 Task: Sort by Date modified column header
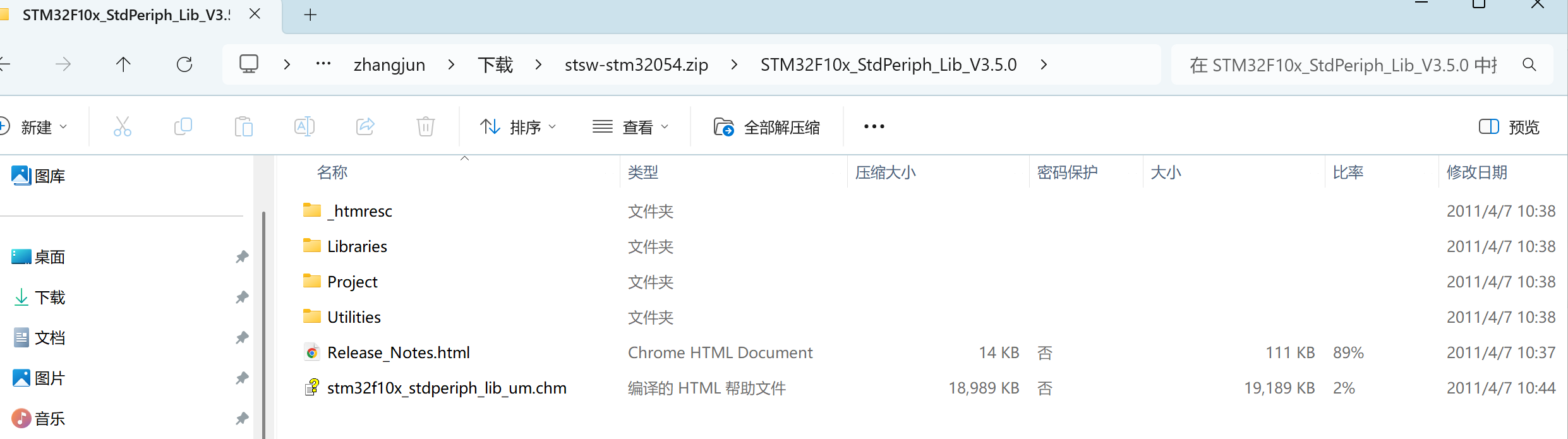click(1477, 172)
